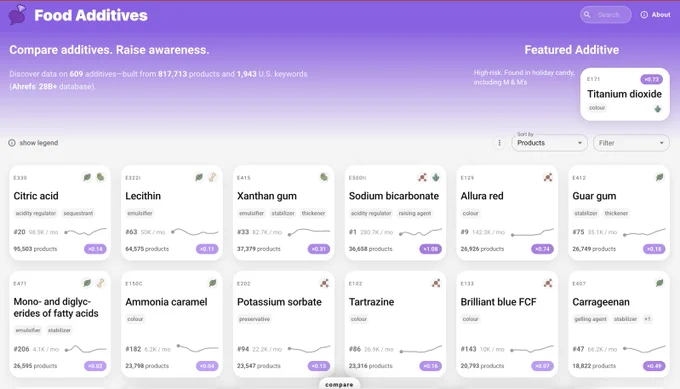This screenshot has width=680, height=389.
Task: Click the leaf icon on Carrageenan card
Action: click(x=660, y=283)
